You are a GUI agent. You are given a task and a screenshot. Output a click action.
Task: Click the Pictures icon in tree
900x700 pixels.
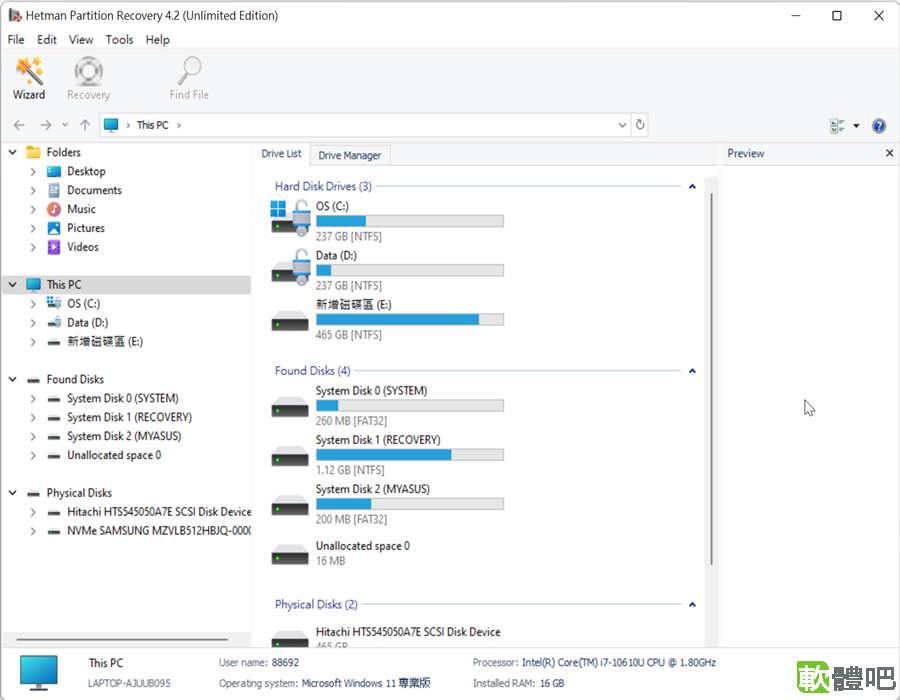pos(54,228)
